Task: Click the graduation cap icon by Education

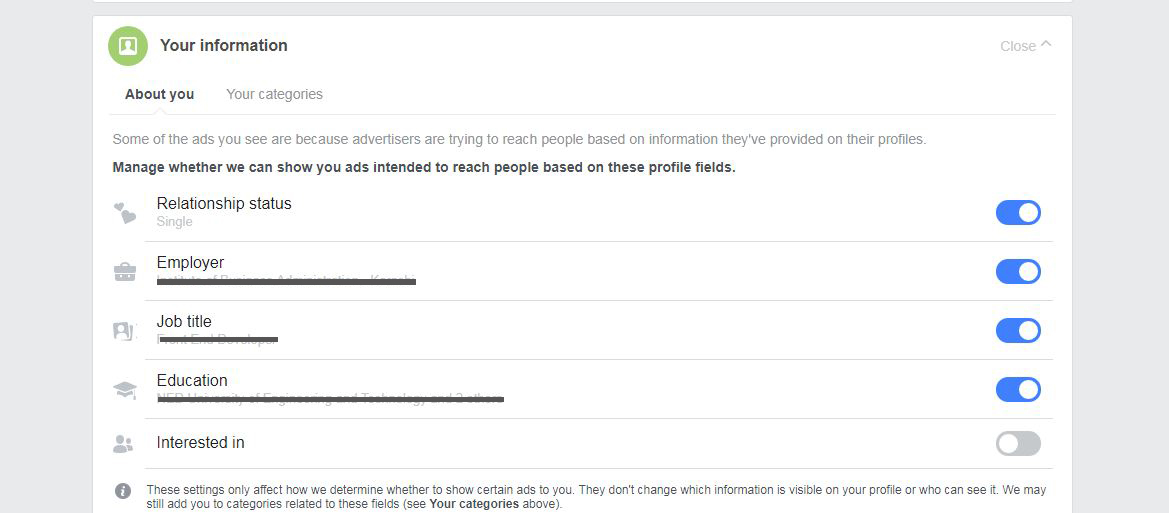Action: click(x=125, y=390)
